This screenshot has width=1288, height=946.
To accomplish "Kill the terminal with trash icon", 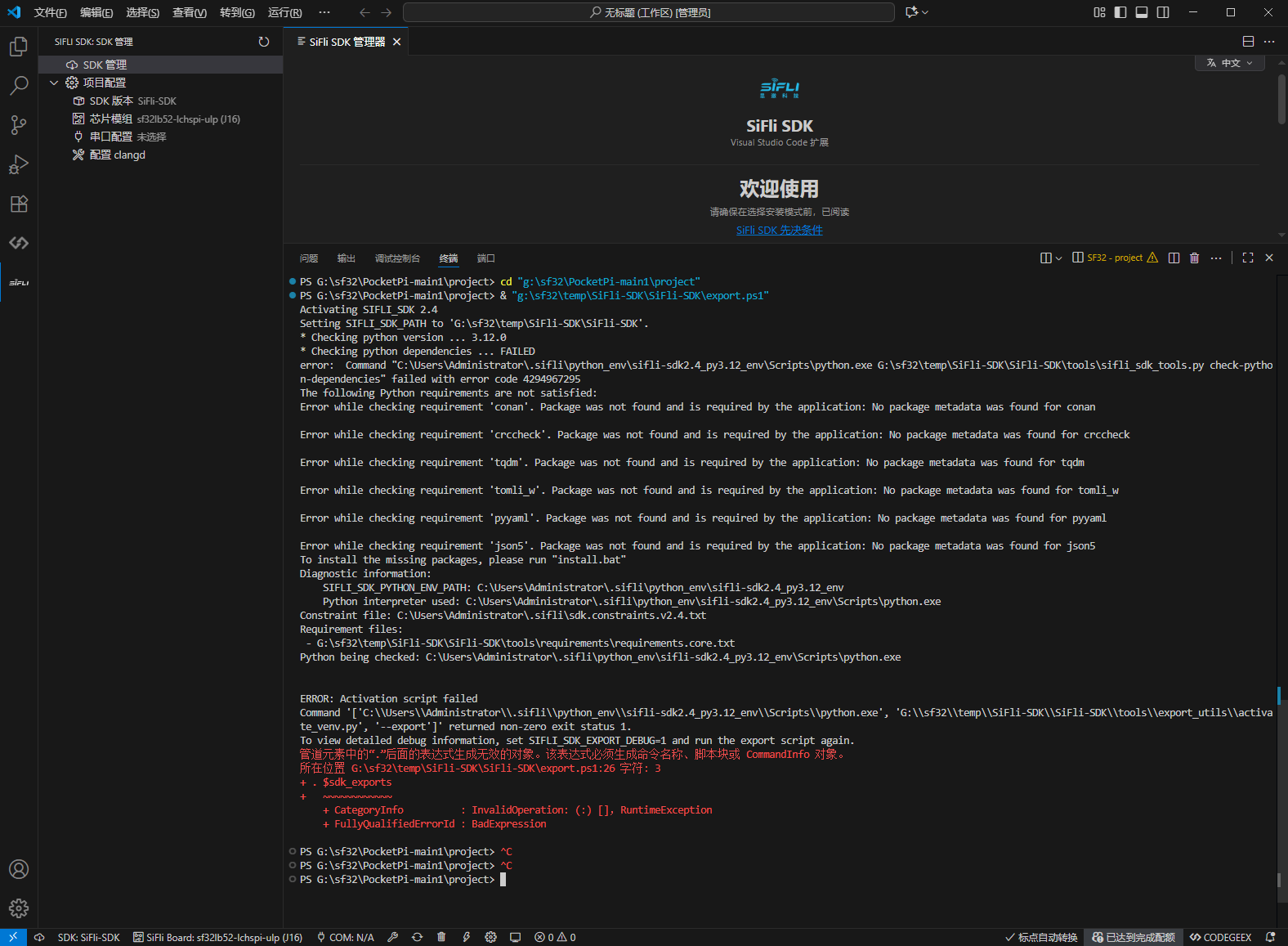I will tap(1194, 258).
